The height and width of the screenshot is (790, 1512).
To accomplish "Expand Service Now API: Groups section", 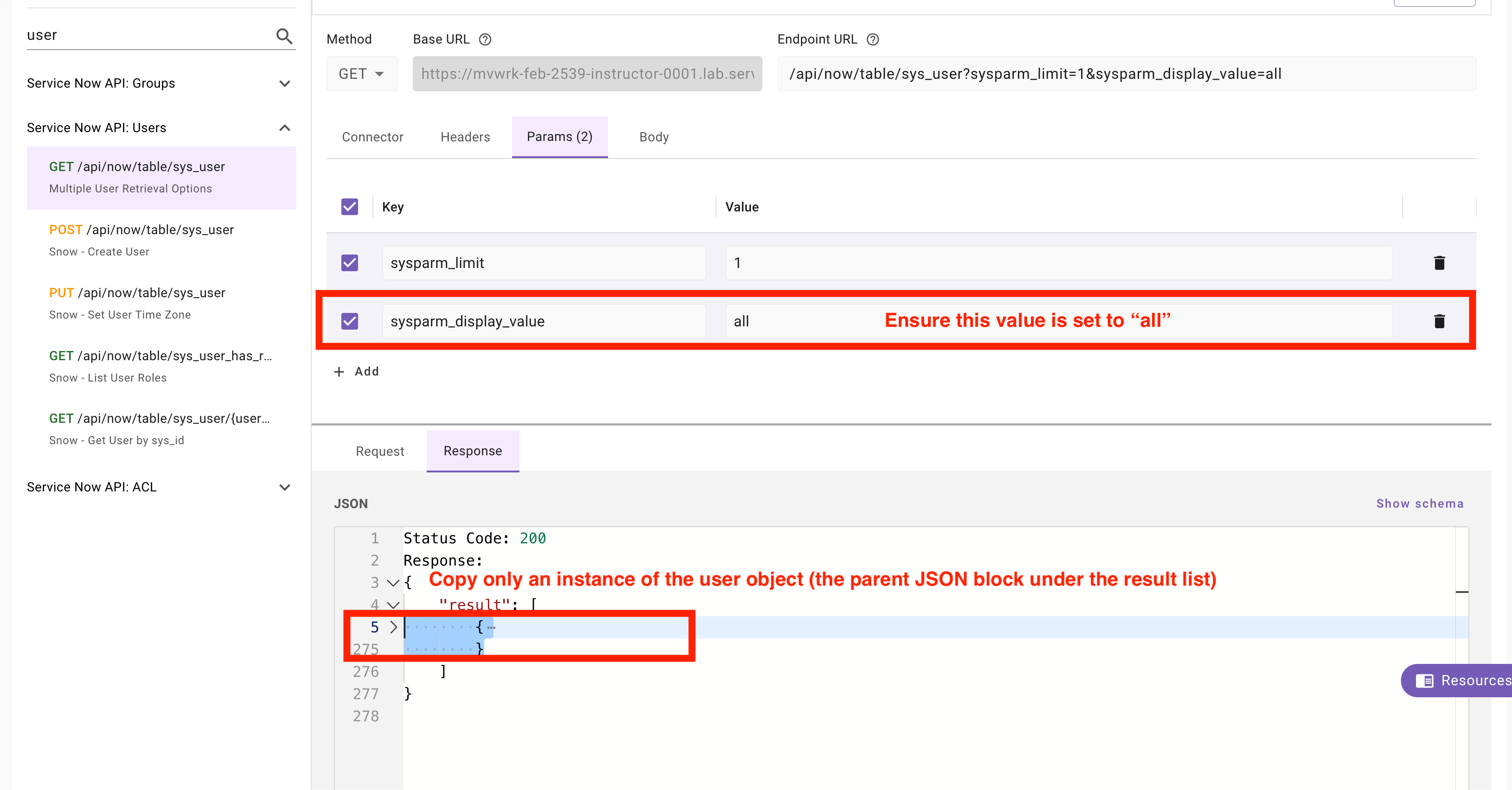I will [x=285, y=83].
